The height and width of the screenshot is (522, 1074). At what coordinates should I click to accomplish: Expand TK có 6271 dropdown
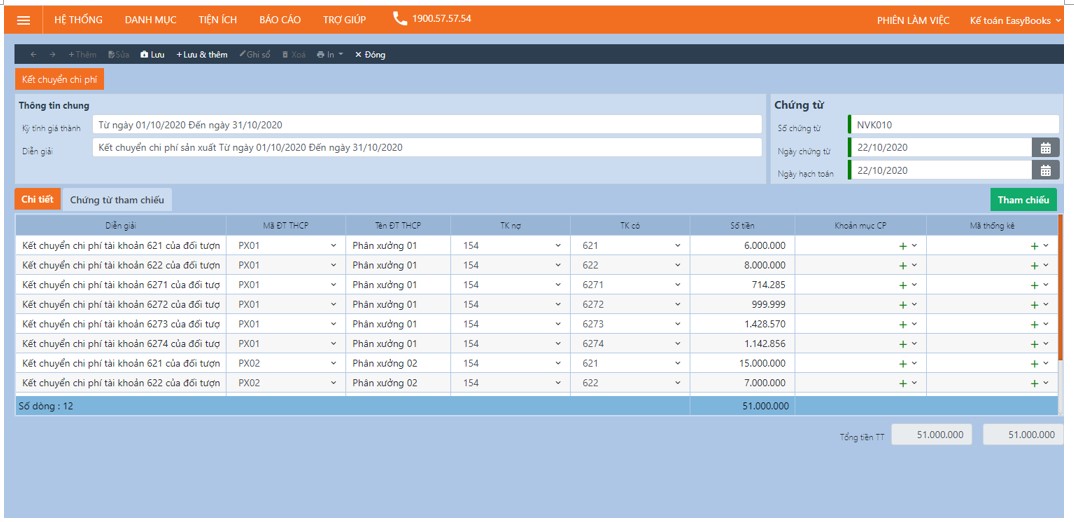point(677,285)
